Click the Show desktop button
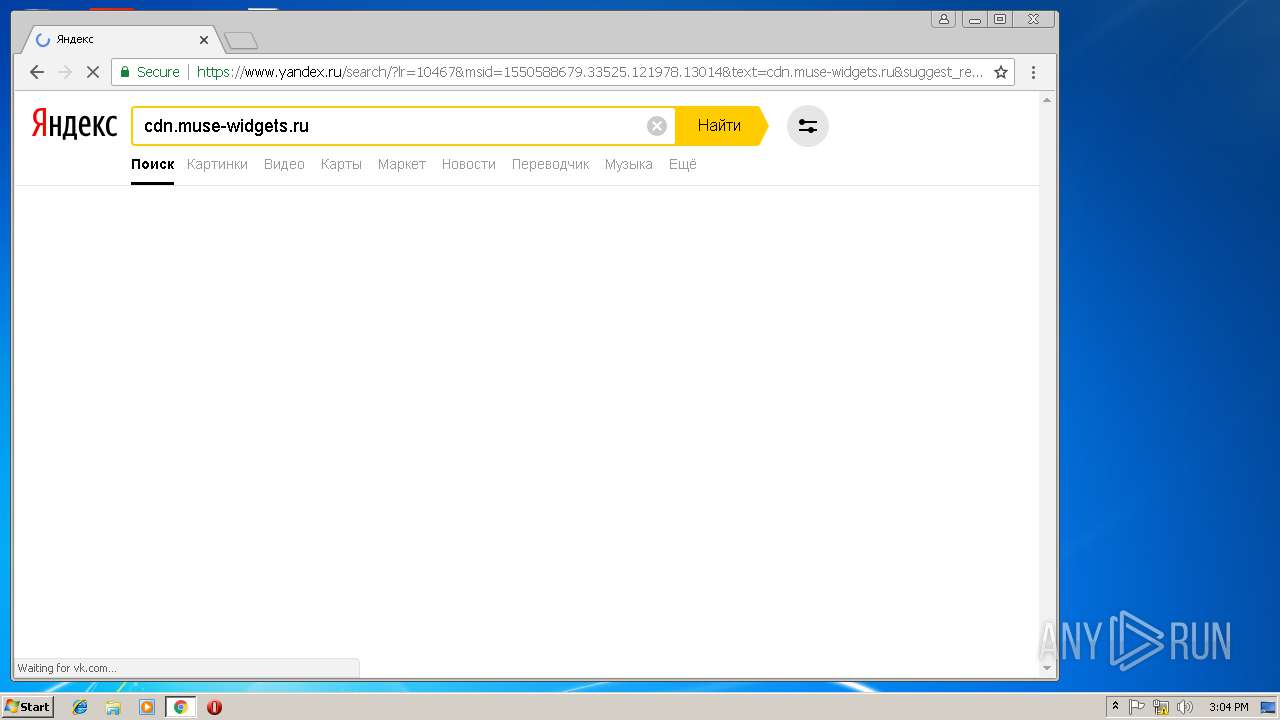The width and height of the screenshot is (1280, 720). (x=1268, y=707)
